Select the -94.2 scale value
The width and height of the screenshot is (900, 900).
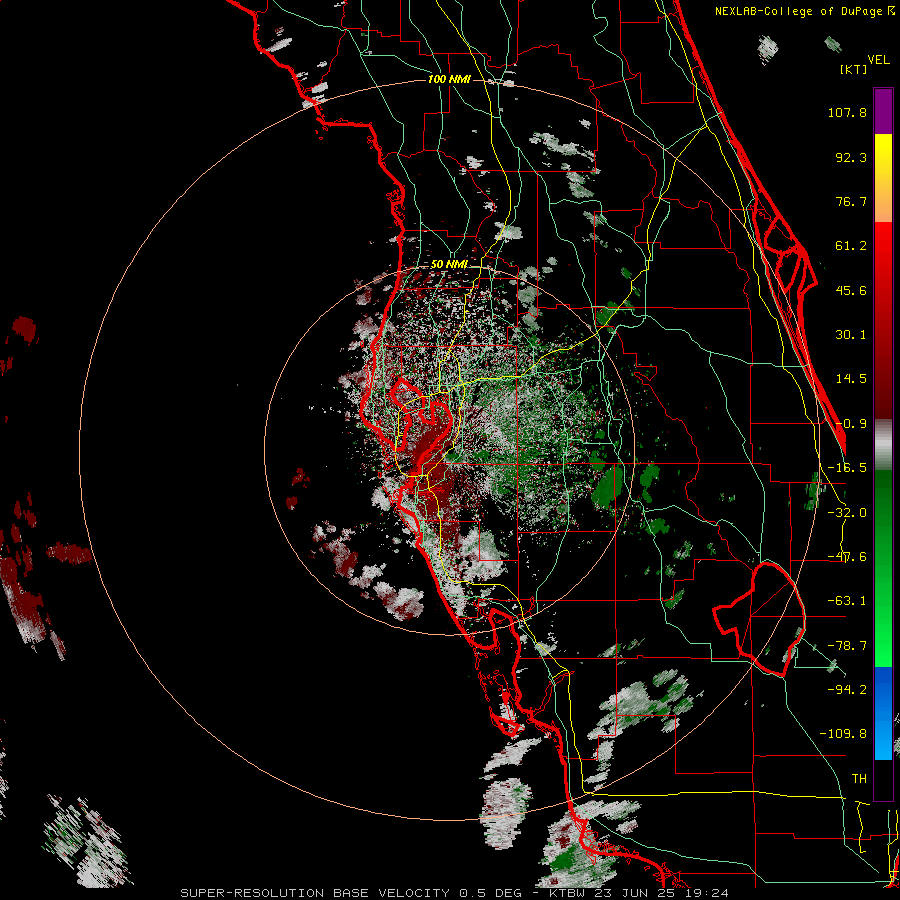[x=847, y=690]
